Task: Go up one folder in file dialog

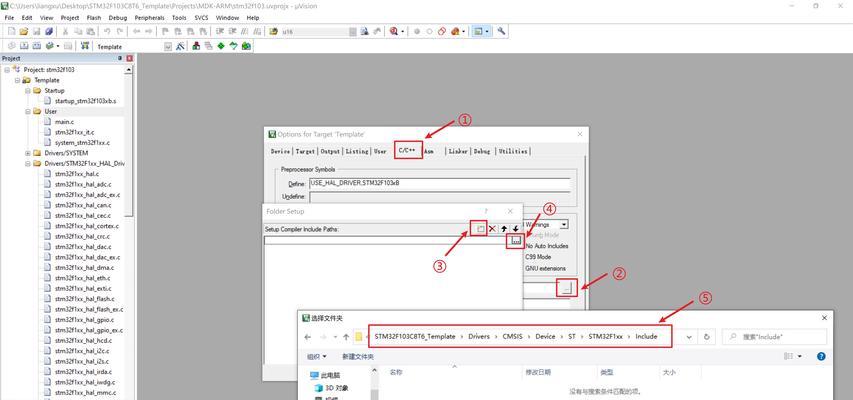Action: tap(346, 337)
